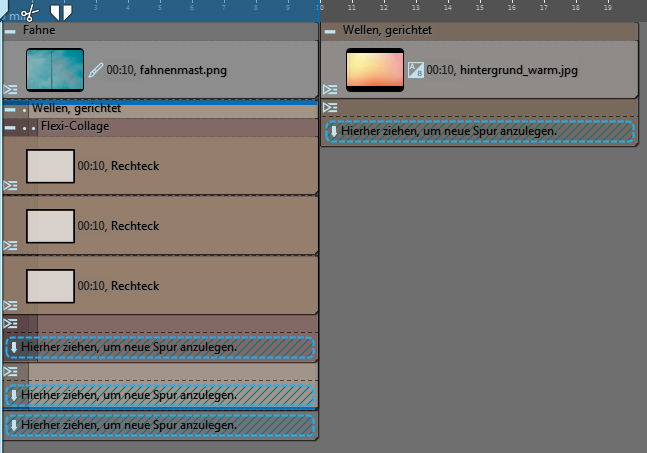The height and width of the screenshot is (453, 647).
Task: Click track icon on first Rechteck row
Action: coord(10,185)
